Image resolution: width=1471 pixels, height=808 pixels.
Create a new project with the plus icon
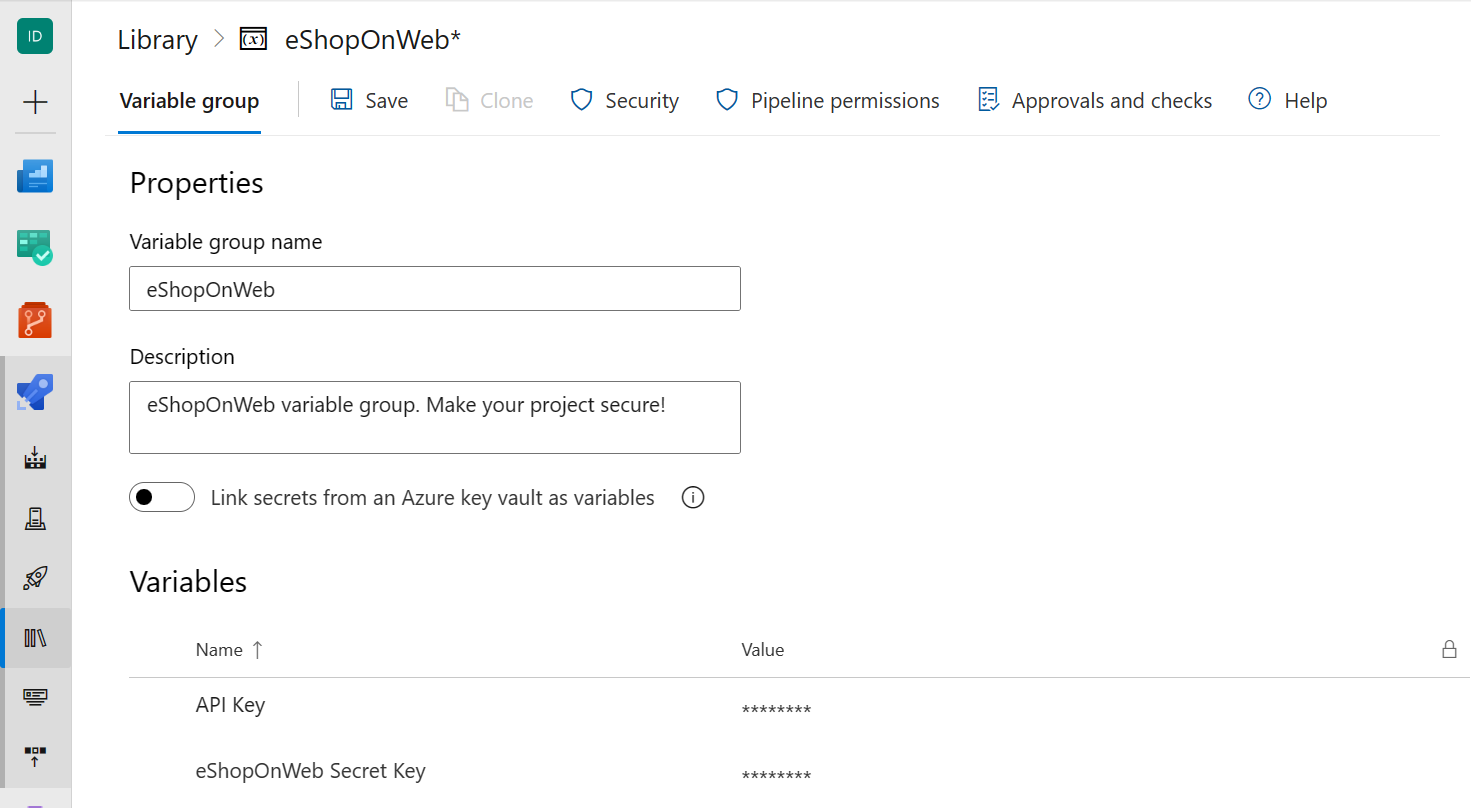tap(35, 101)
